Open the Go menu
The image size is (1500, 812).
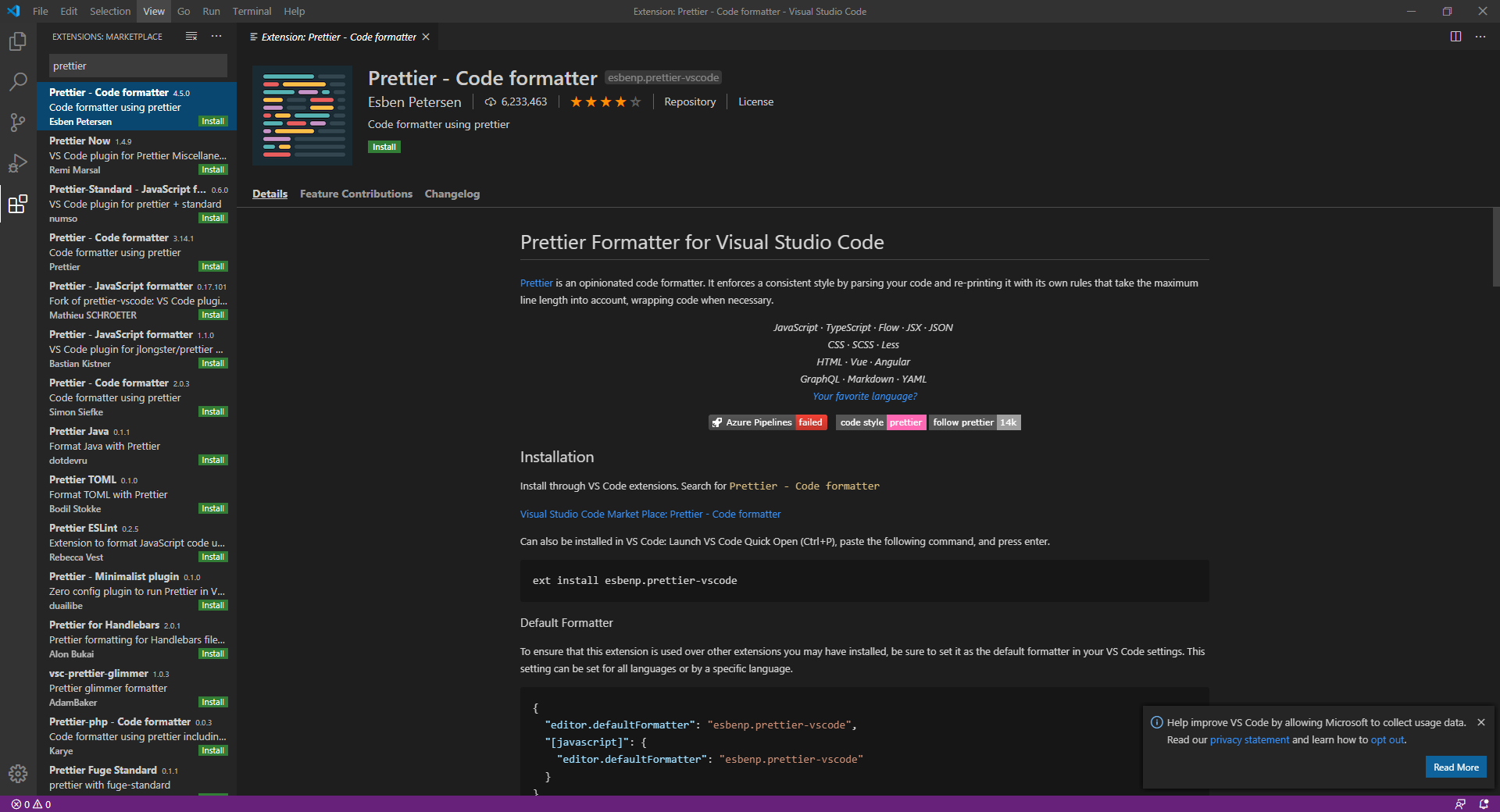184,11
